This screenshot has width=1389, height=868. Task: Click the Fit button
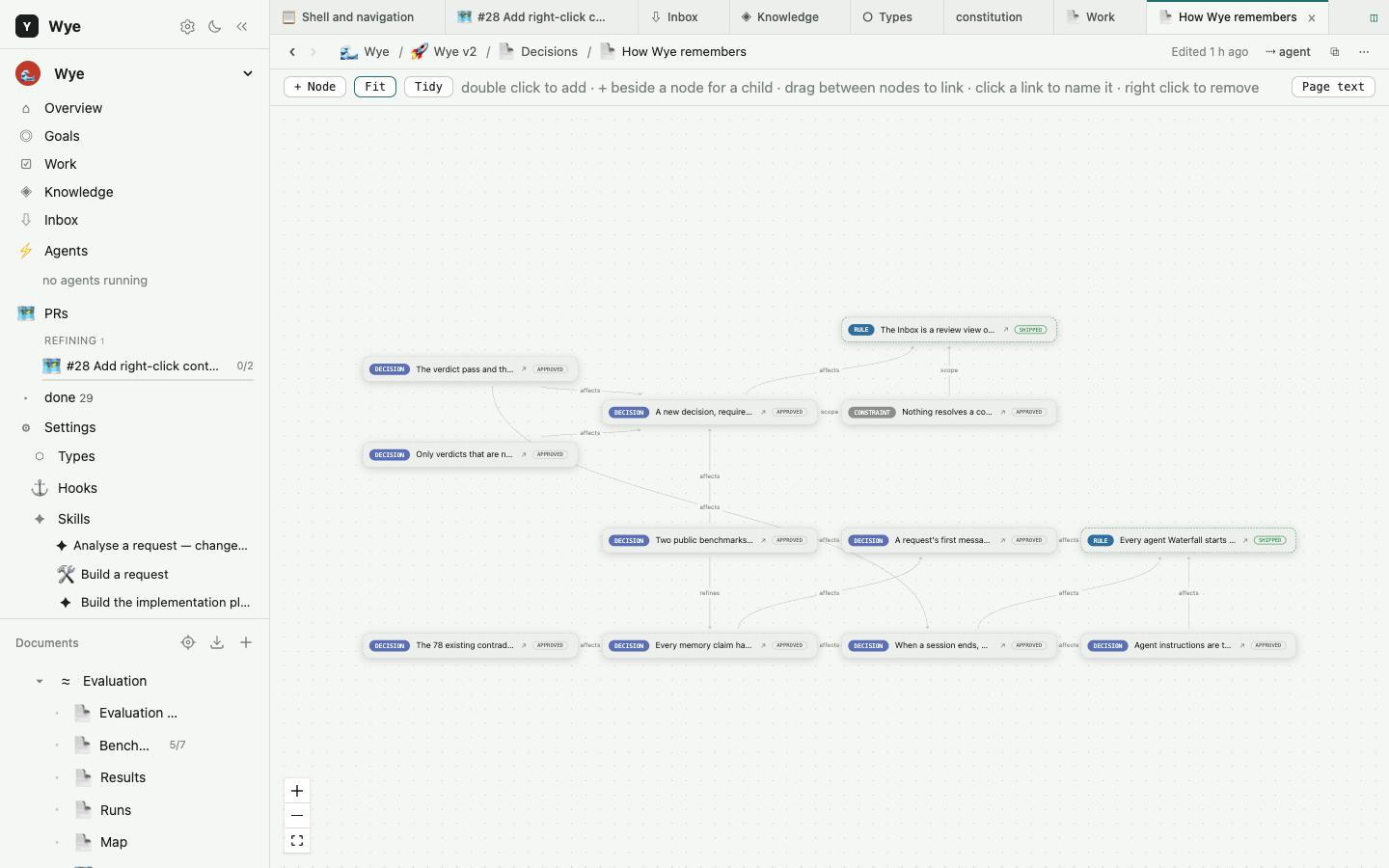click(x=375, y=87)
